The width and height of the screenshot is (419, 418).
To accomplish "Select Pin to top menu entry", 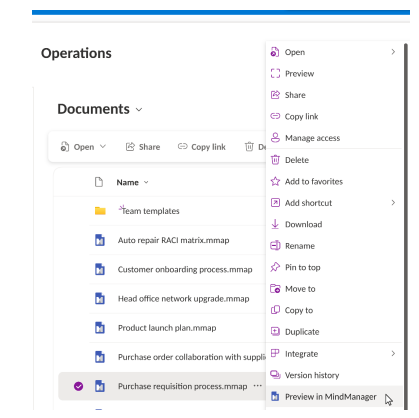I will [x=334, y=267].
